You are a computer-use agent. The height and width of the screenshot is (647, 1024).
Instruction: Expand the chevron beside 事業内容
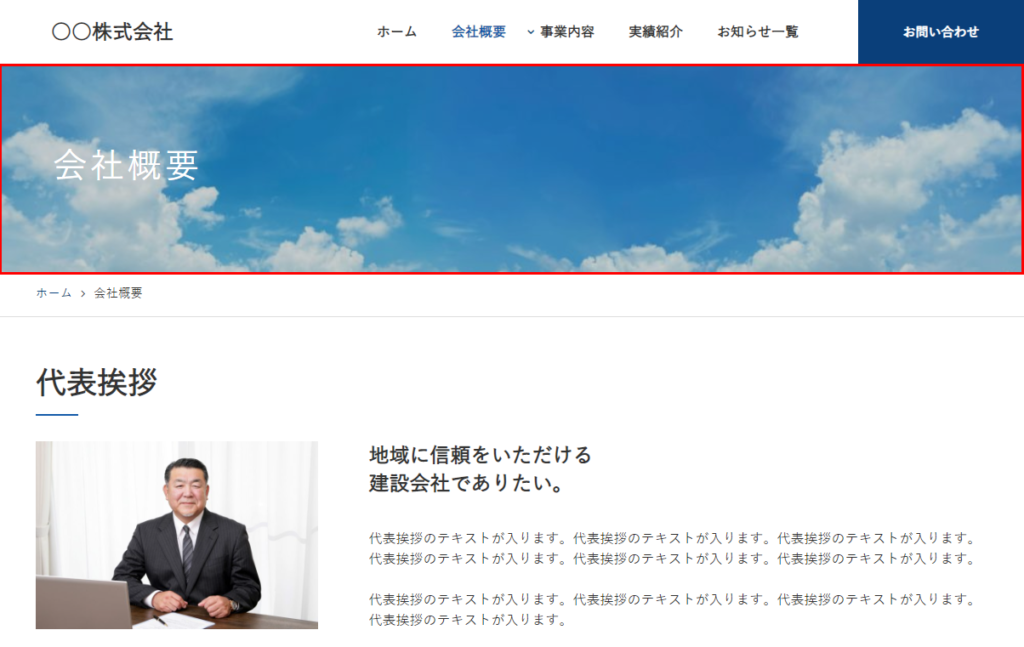click(x=531, y=32)
